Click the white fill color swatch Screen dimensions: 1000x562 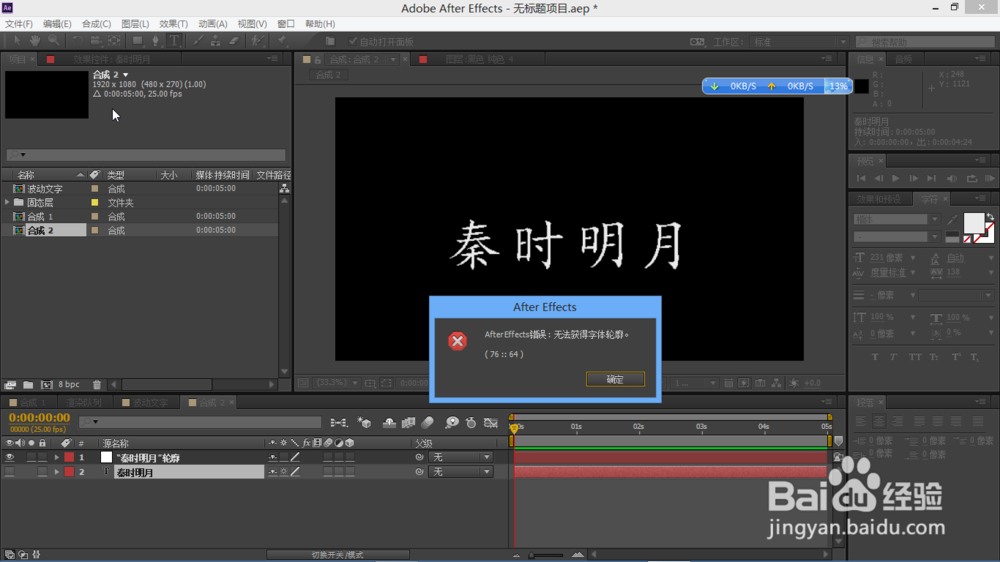pos(973,223)
